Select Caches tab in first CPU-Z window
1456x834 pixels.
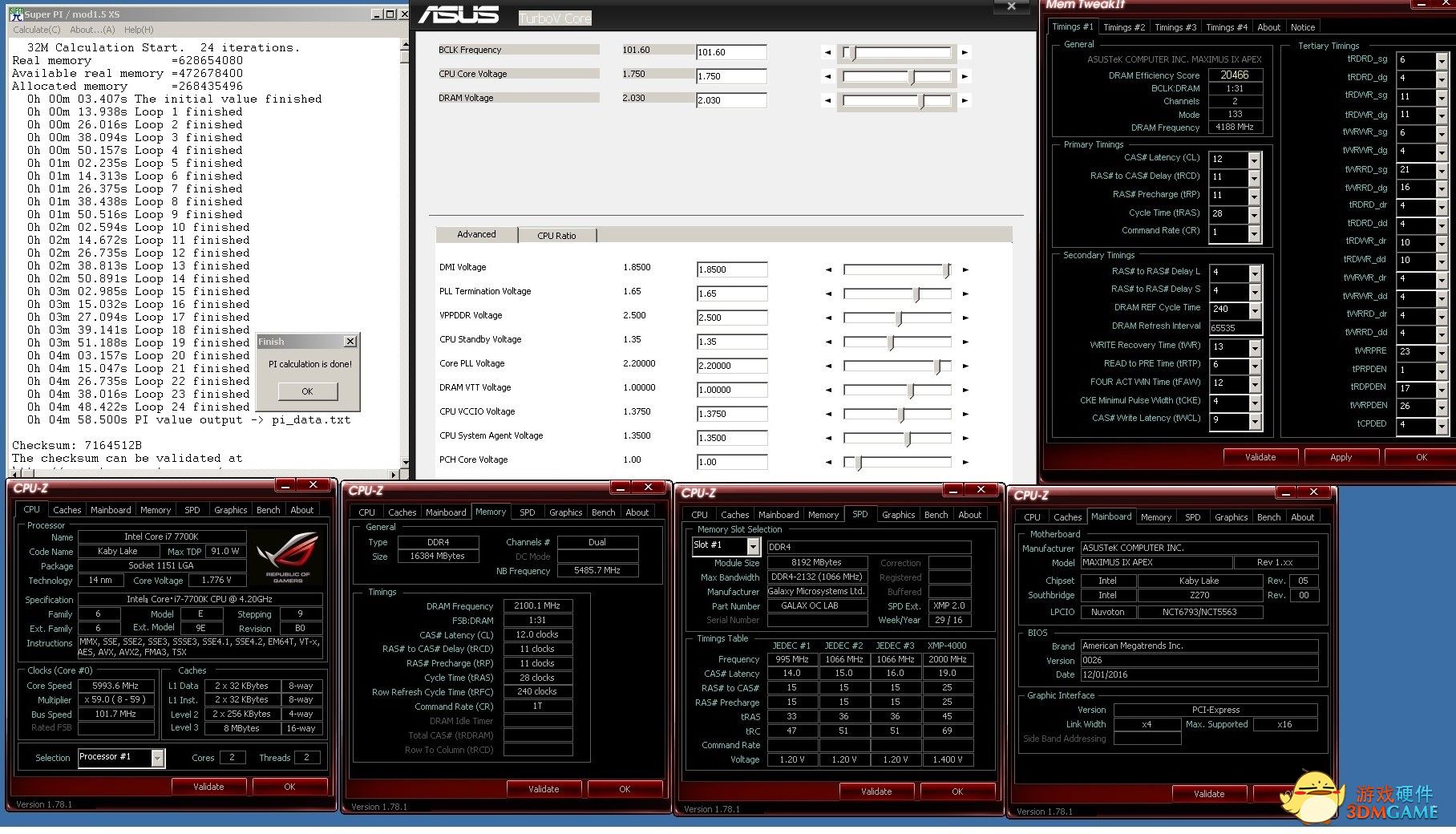pos(67,510)
